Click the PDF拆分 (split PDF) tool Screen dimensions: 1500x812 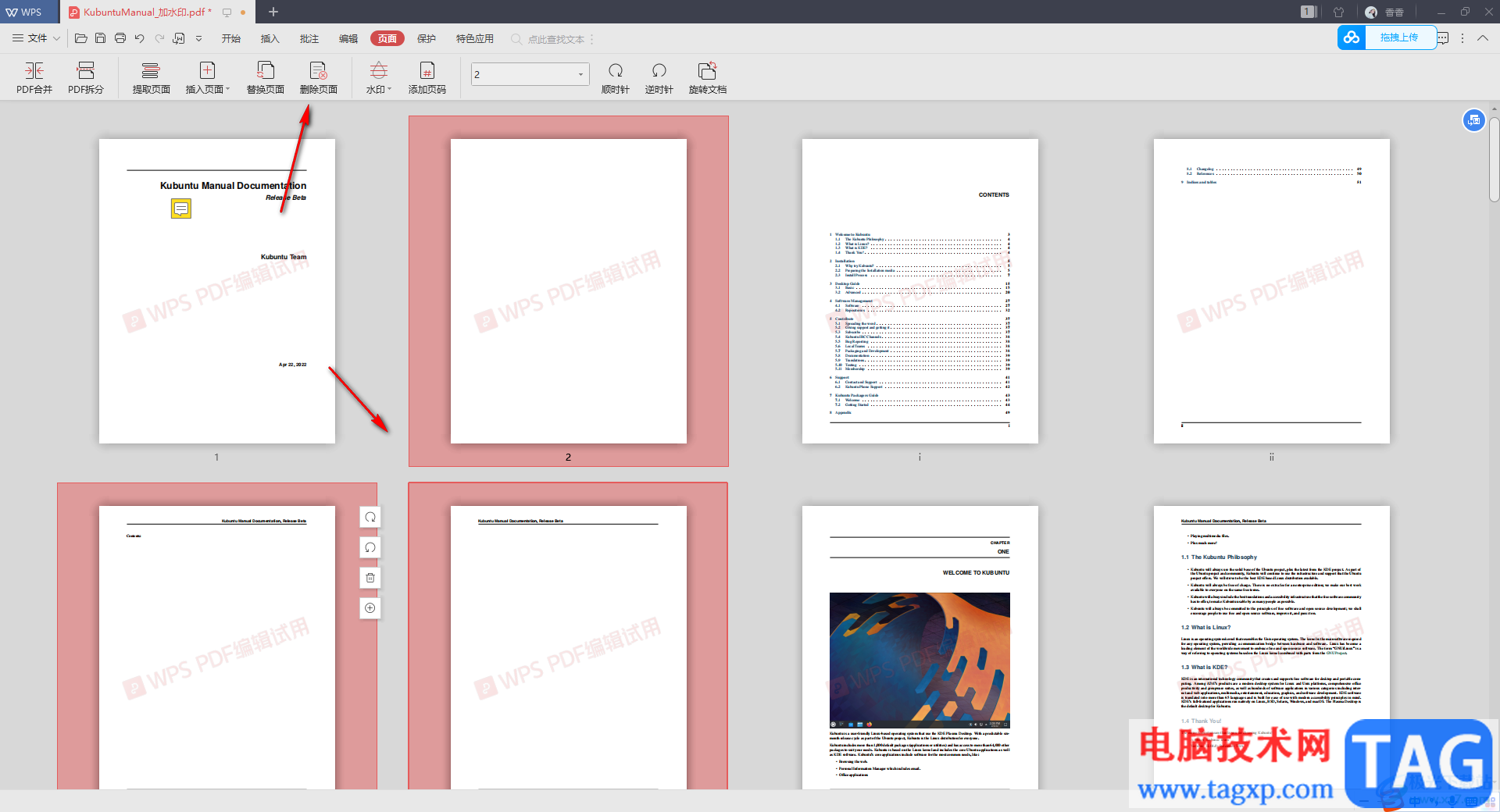86,78
